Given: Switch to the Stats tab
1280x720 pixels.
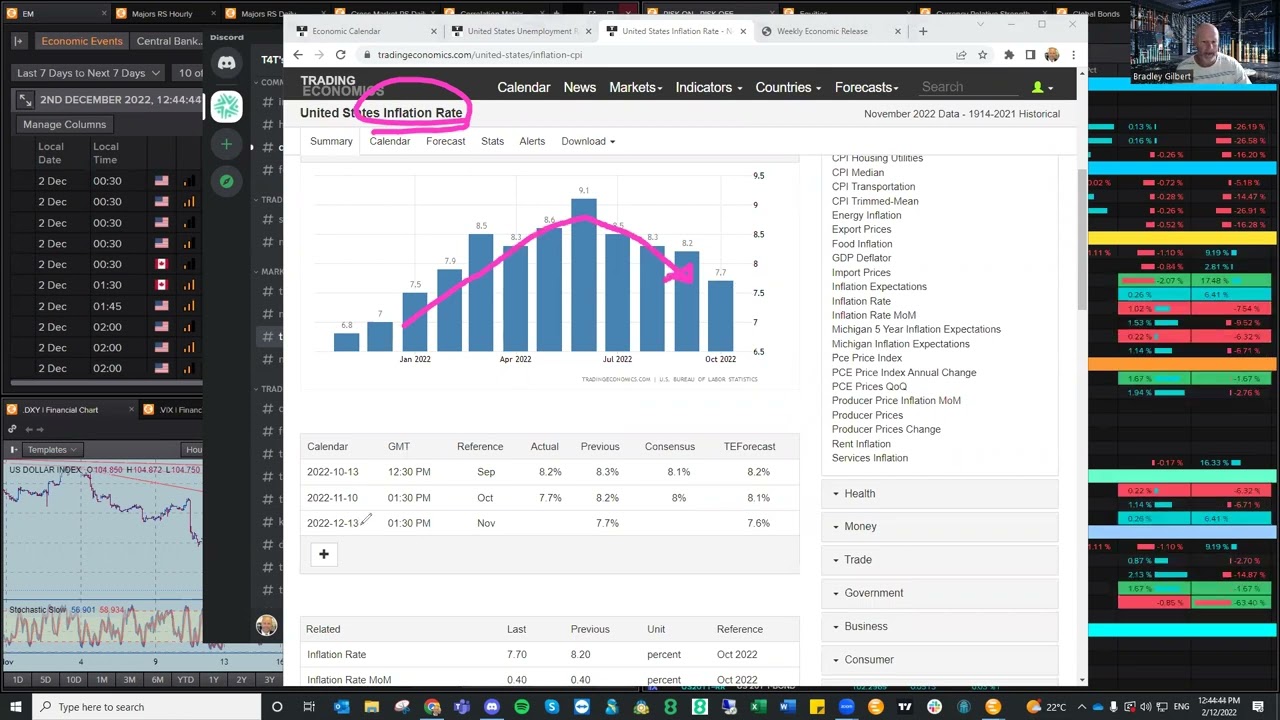Looking at the screenshot, I should point(492,142).
